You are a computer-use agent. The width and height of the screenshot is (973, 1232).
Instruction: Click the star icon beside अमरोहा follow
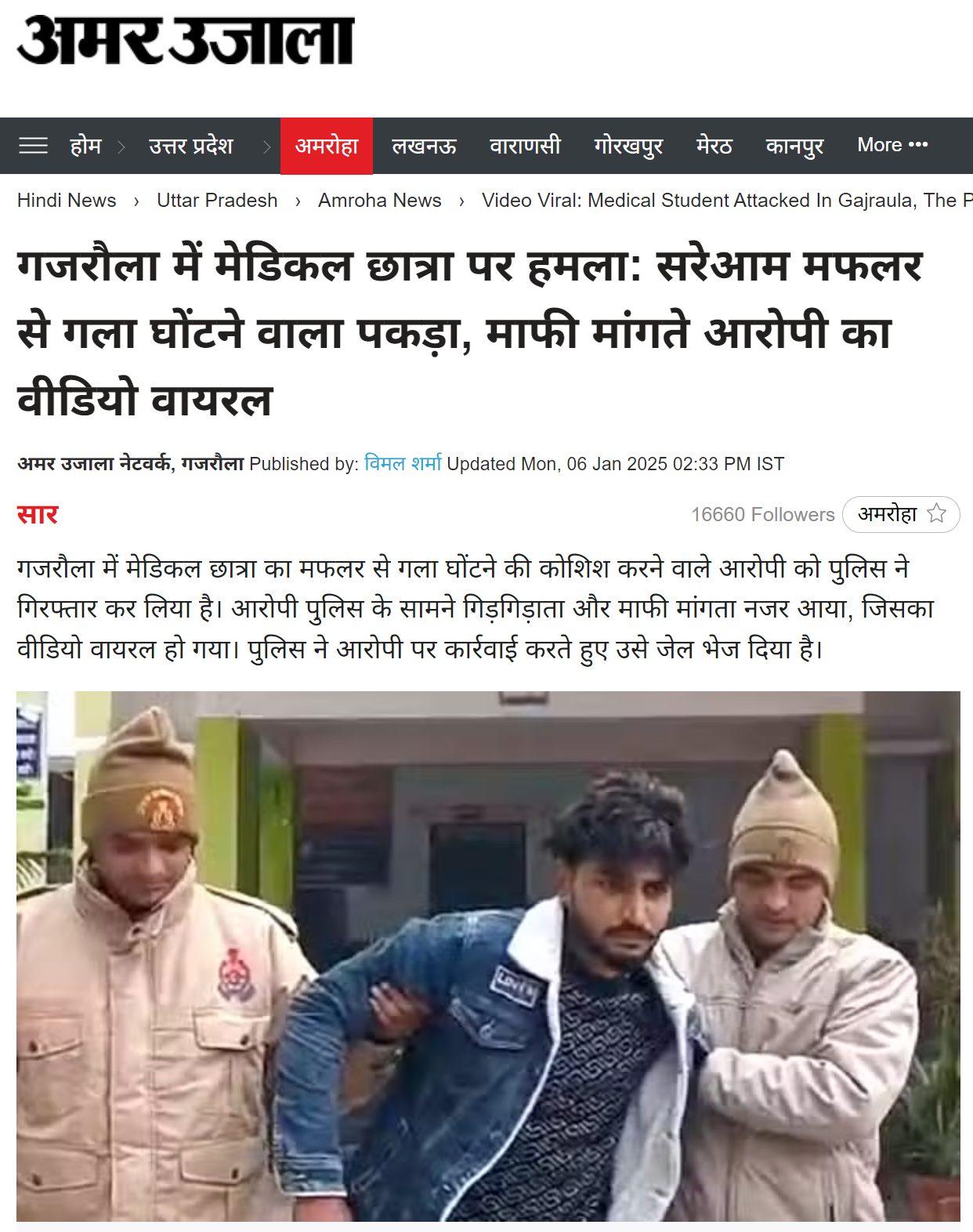point(936,514)
